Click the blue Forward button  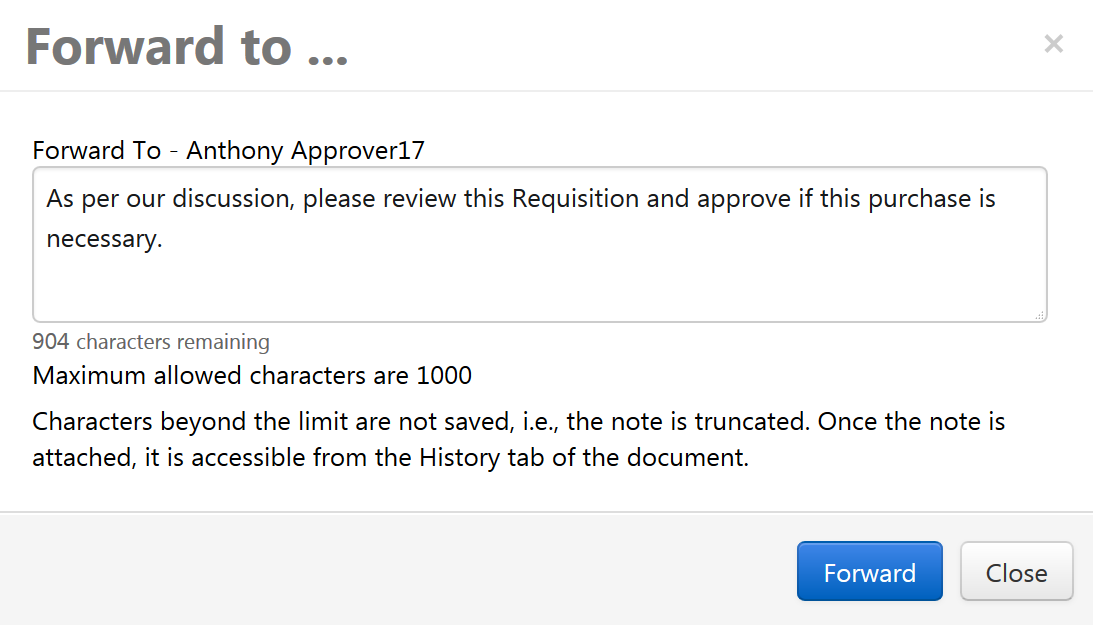(x=869, y=572)
